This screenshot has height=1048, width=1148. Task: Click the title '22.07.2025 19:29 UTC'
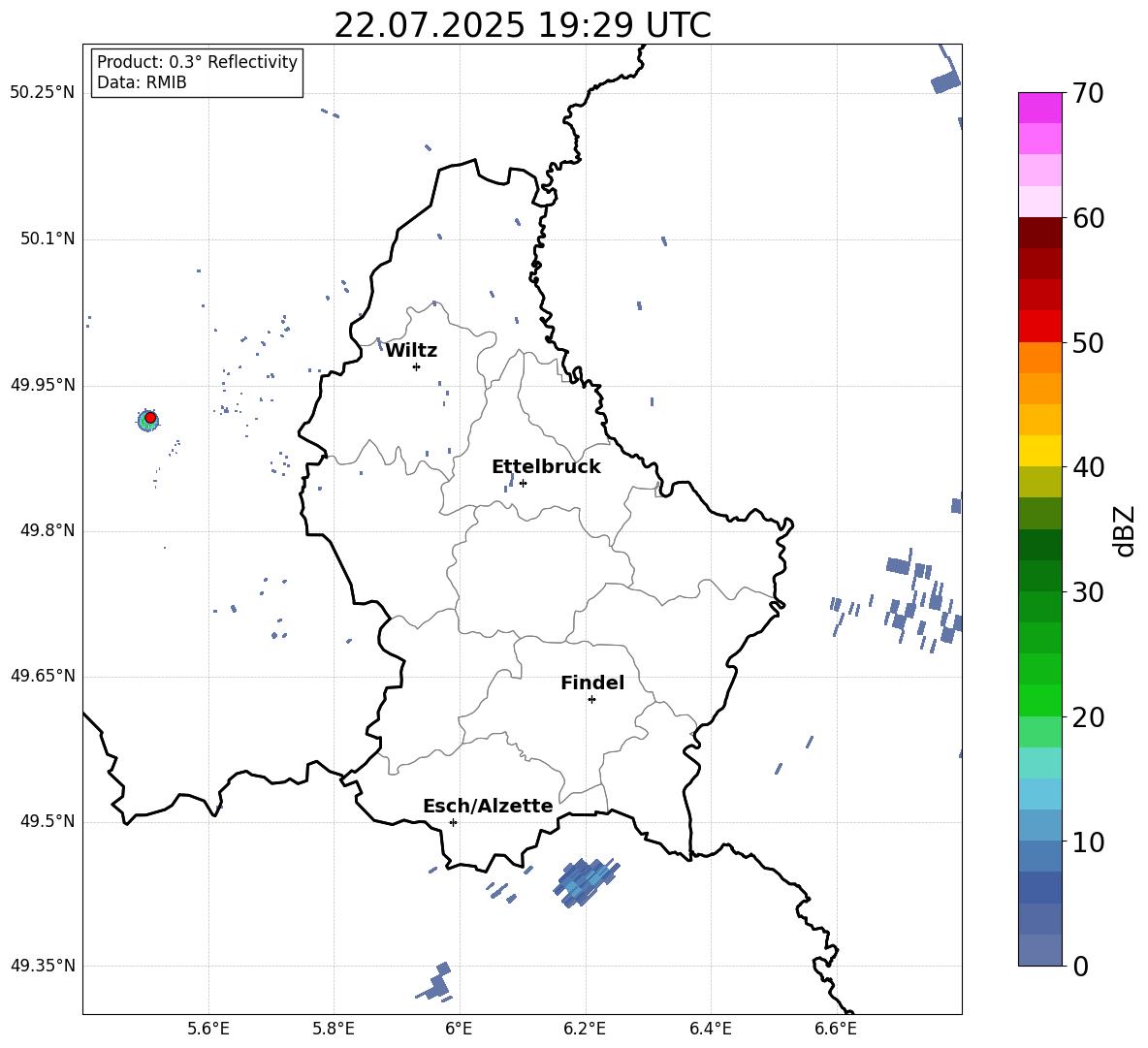click(x=522, y=25)
